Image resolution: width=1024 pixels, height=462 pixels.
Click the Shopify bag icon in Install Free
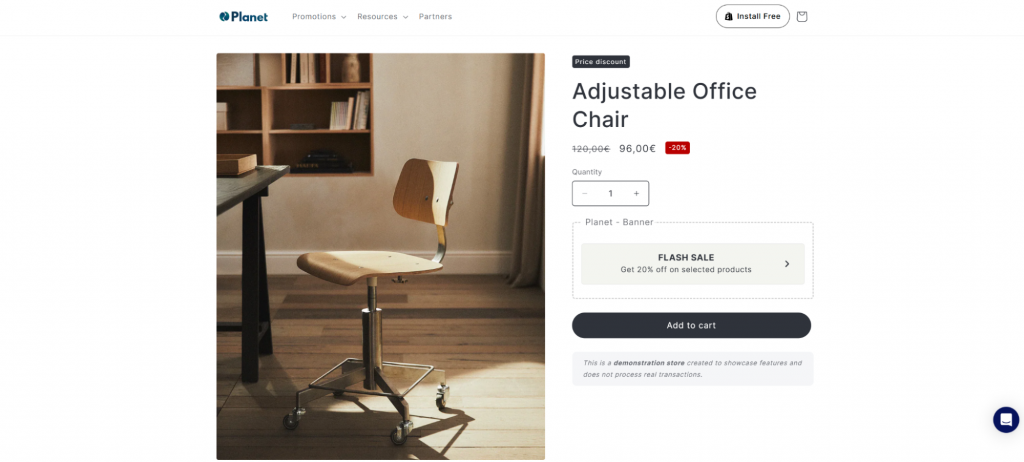coord(729,16)
